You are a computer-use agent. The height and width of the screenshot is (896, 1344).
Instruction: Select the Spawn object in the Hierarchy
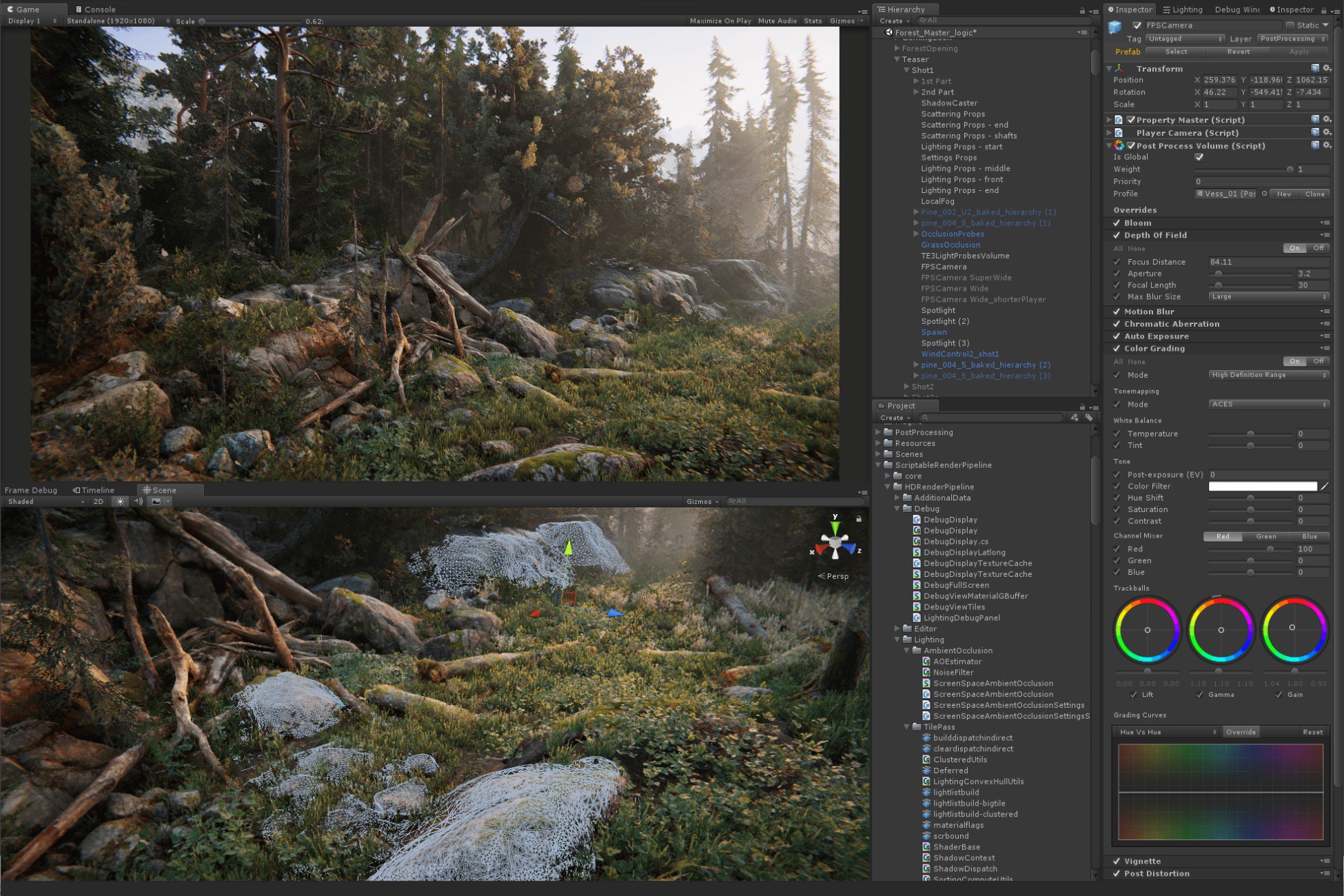[934, 332]
